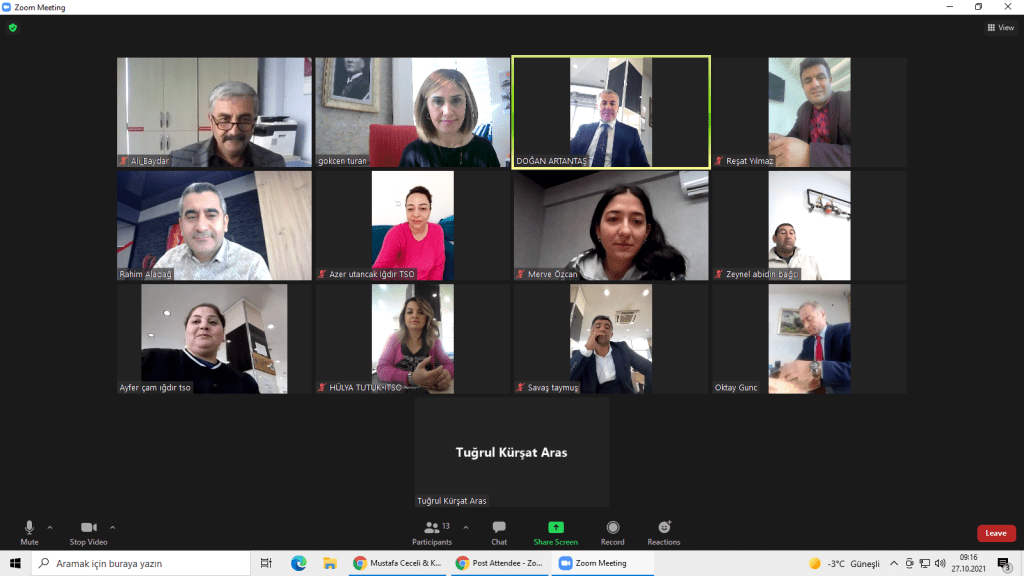This screenshot has width=1024, height=576.
Task: Click the Windows search box
Action: (x=140, y=563)
